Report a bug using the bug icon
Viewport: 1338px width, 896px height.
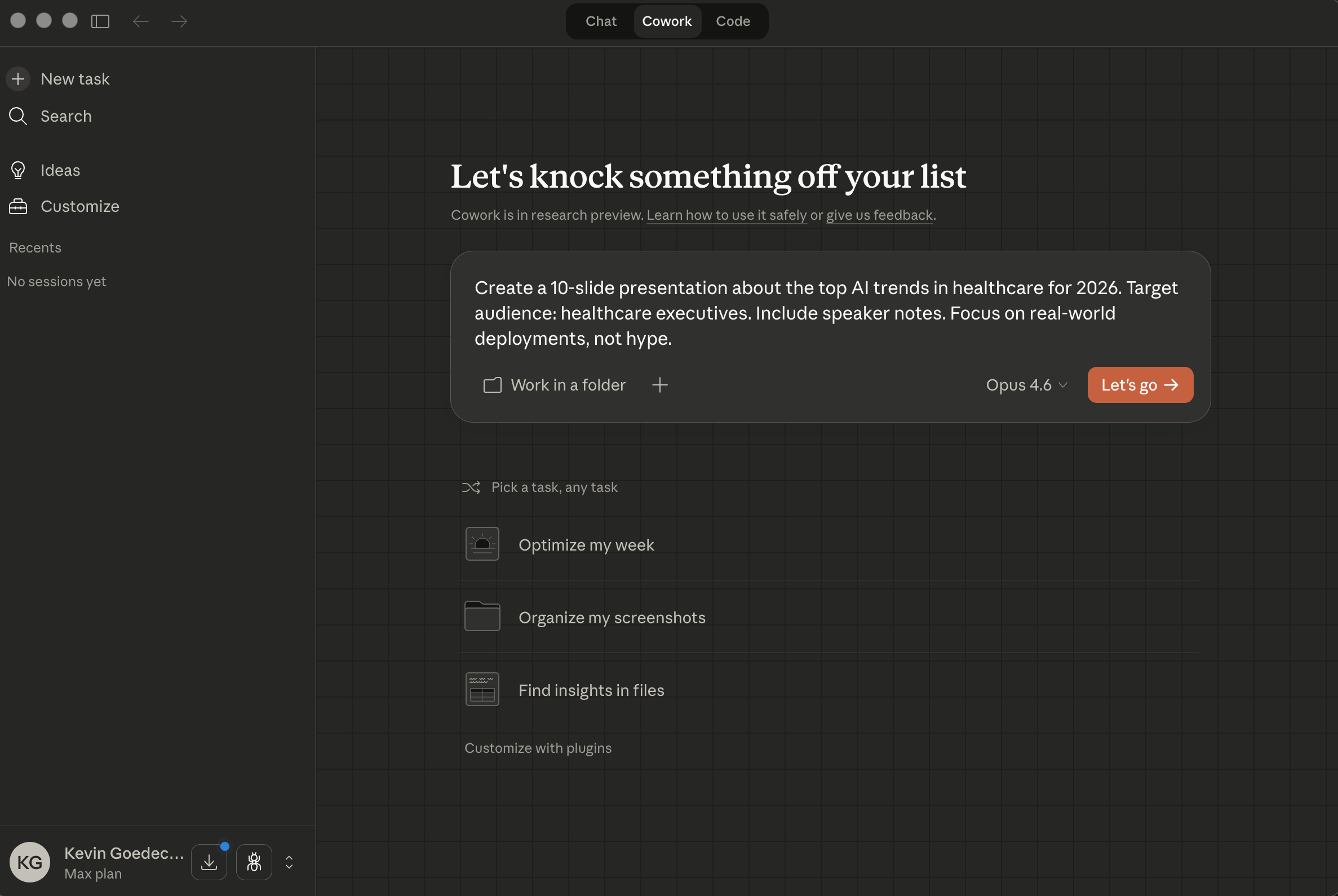click(254, 862)
